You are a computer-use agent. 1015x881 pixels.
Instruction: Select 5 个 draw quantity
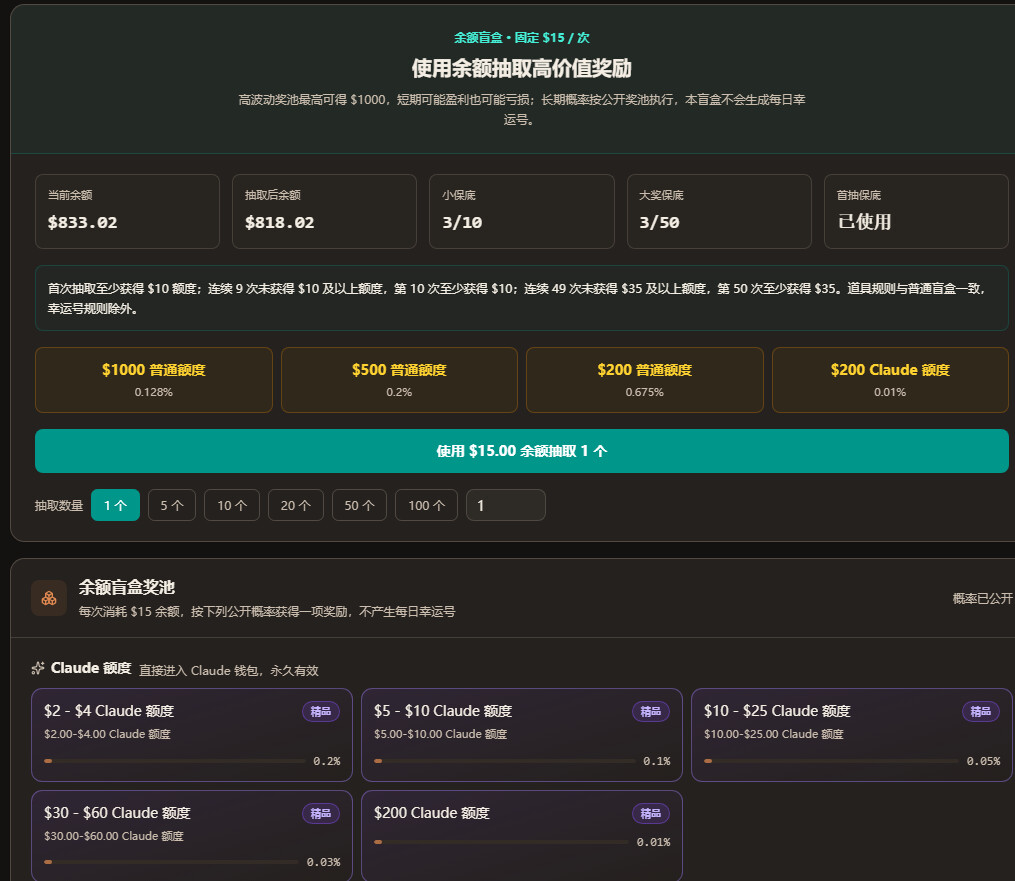(x=172, y=506)
